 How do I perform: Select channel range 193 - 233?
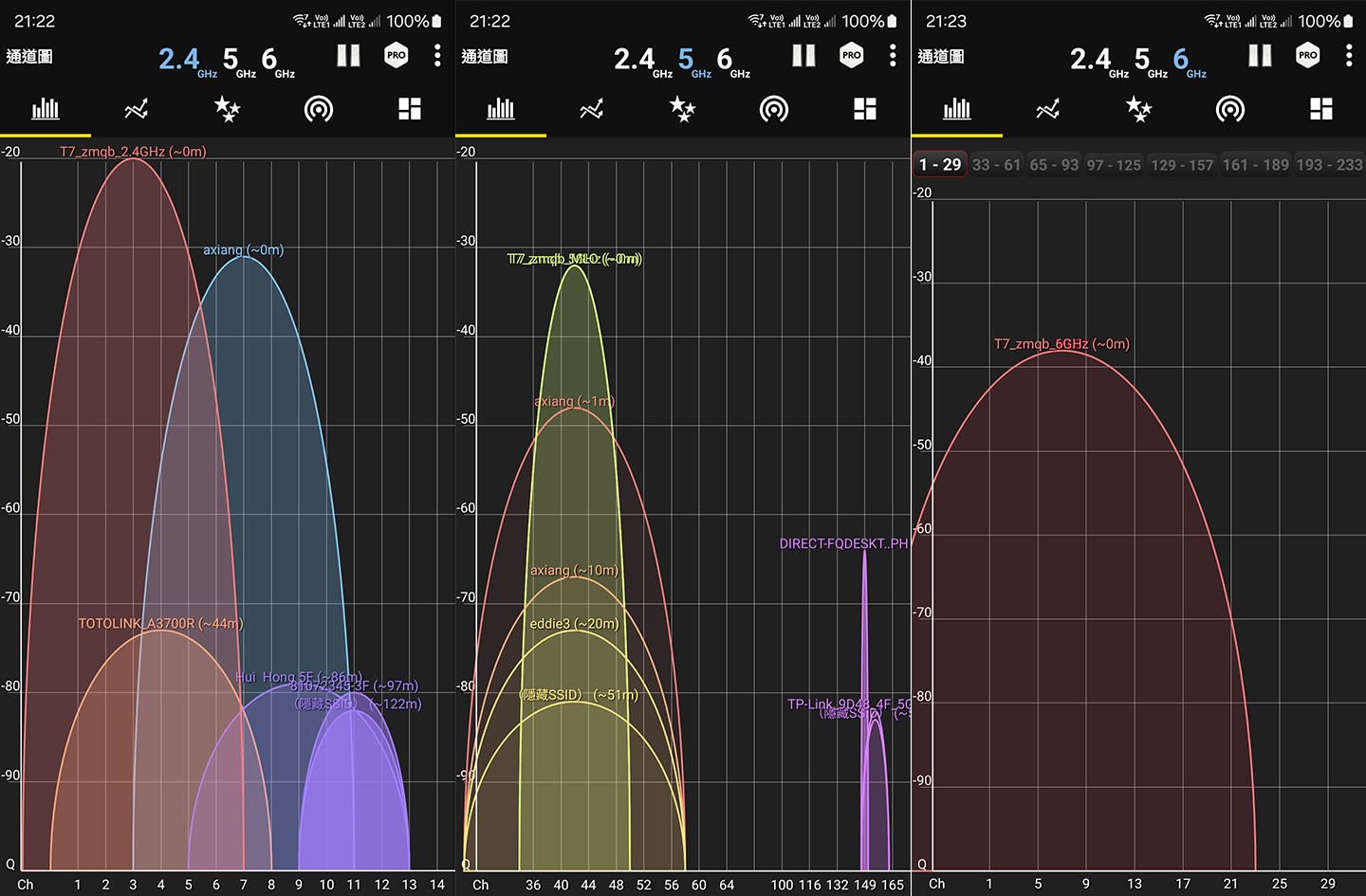tap(1329, 165)
